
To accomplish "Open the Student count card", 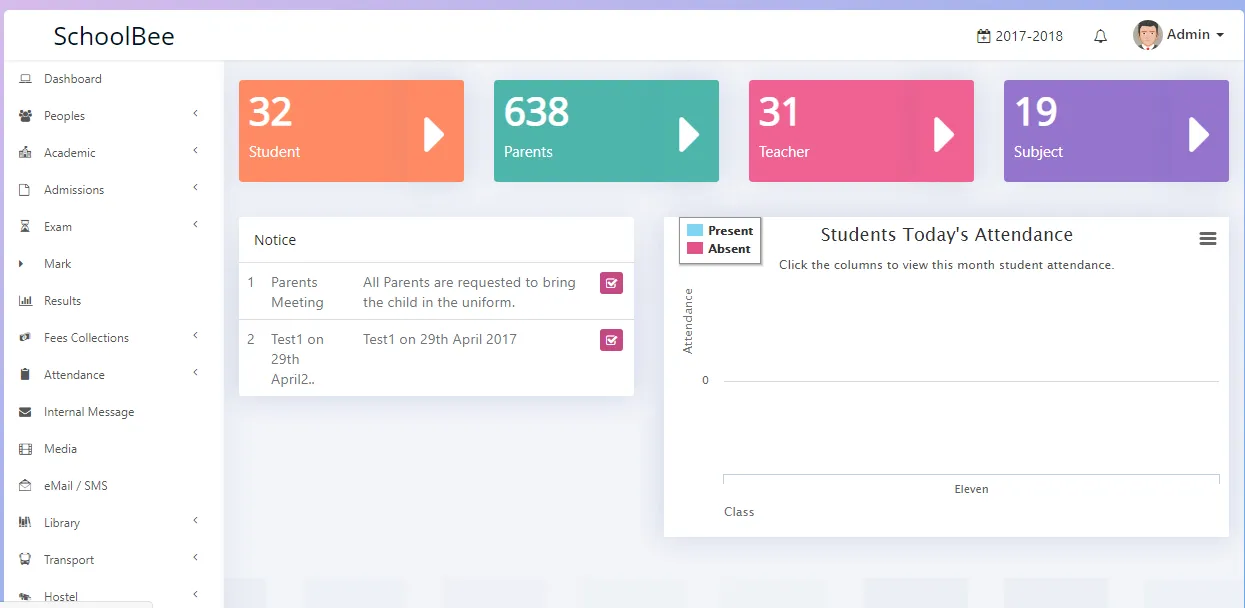I will click(x=351, y=131).
